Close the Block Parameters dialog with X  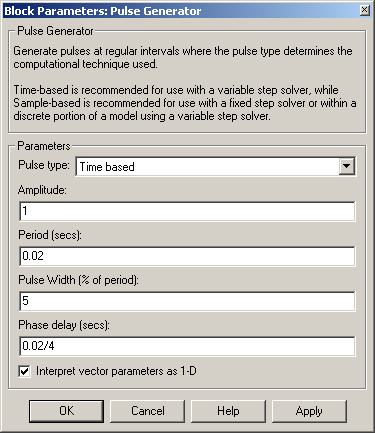pyautogui.click(x=365, y=11)
